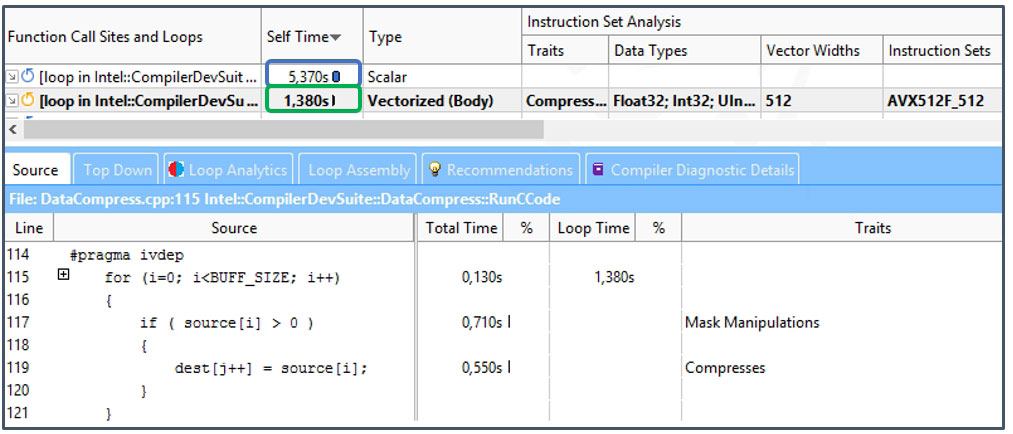1013x434 pixels.
Task: Select the if ( source[i] > 0 ) line
Action: [227, 323]
